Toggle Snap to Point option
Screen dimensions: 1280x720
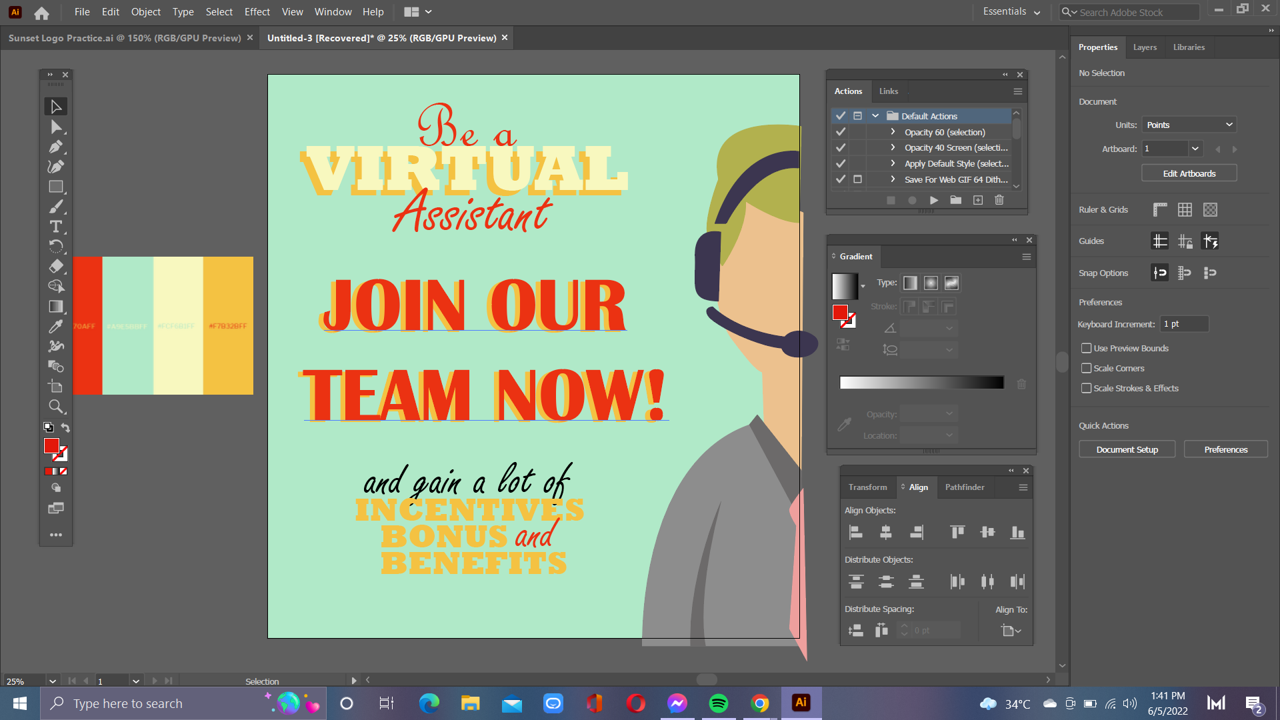(x=1160, y=273)
